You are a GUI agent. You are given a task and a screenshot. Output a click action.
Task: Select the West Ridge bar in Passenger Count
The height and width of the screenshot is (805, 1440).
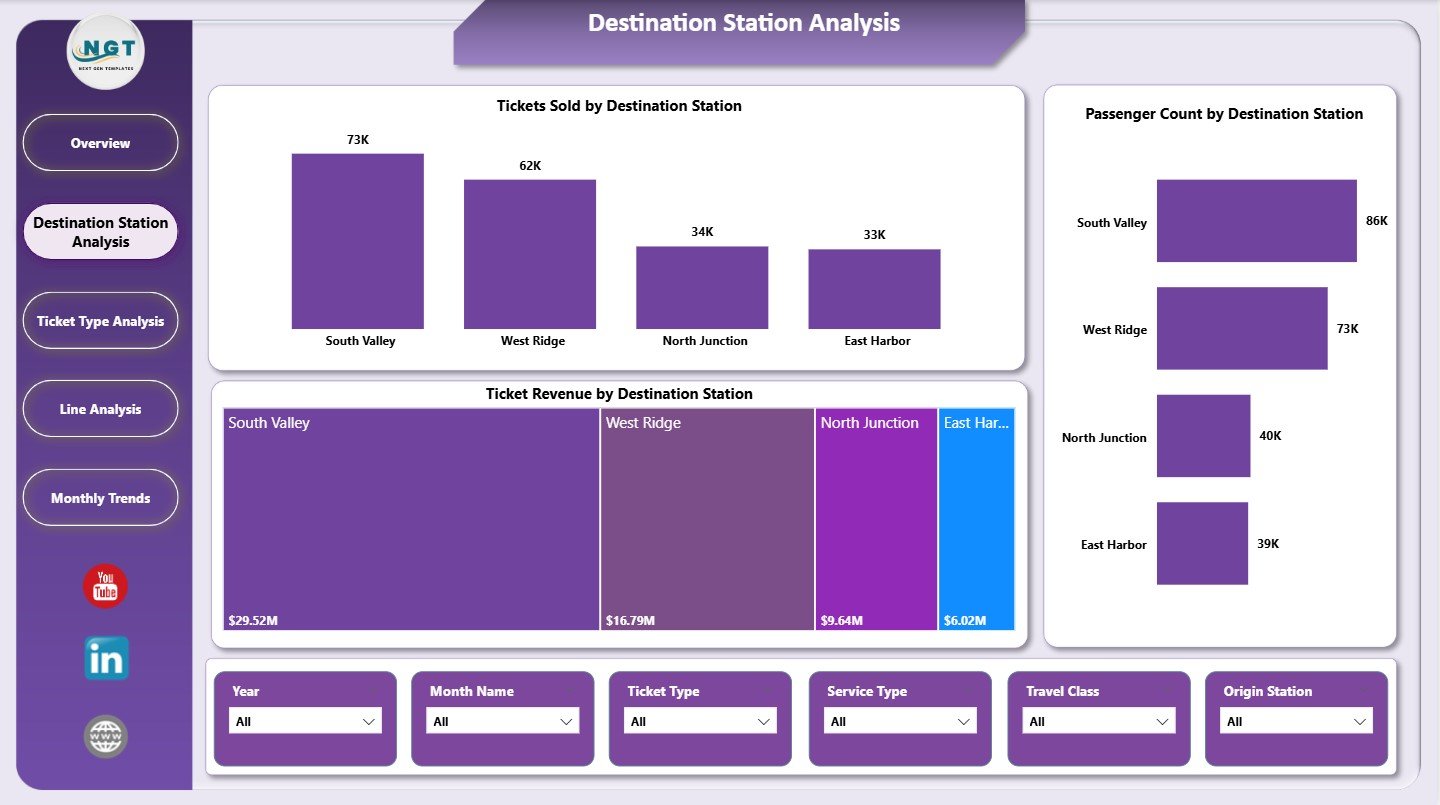coord(1242,328)
